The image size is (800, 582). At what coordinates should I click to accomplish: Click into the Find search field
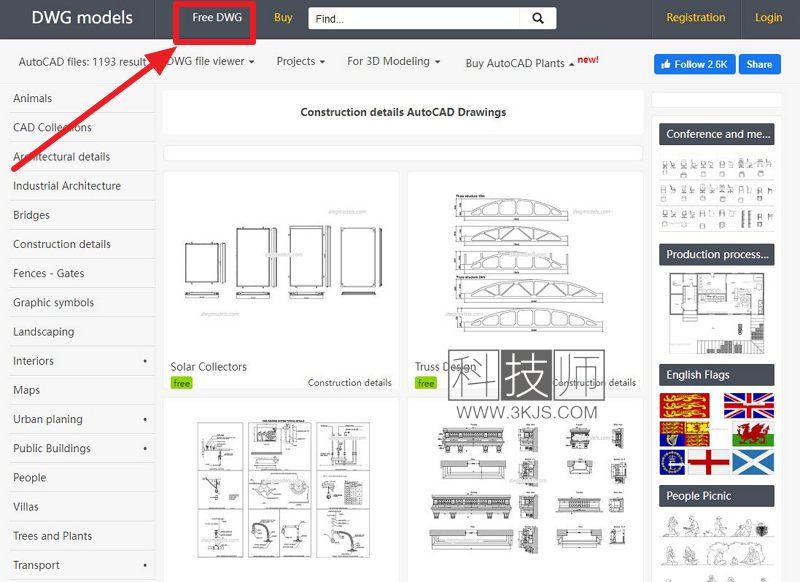pyautogui.click(x=414, y=18)
